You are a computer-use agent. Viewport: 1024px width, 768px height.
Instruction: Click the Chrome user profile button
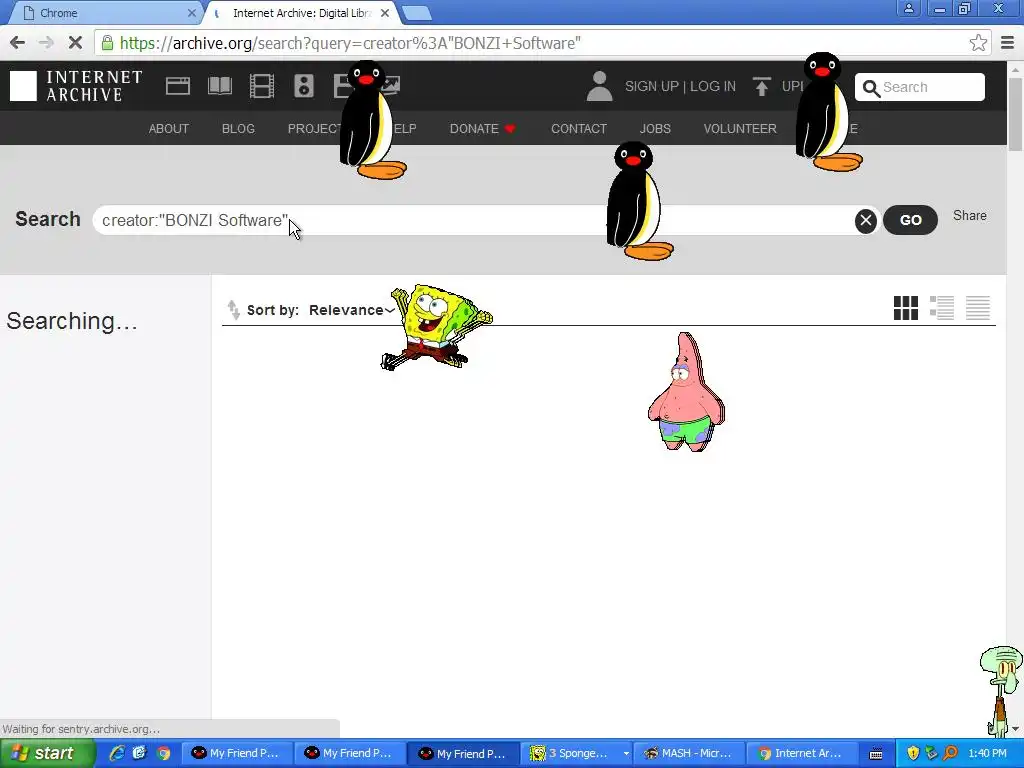click(908, 9)
